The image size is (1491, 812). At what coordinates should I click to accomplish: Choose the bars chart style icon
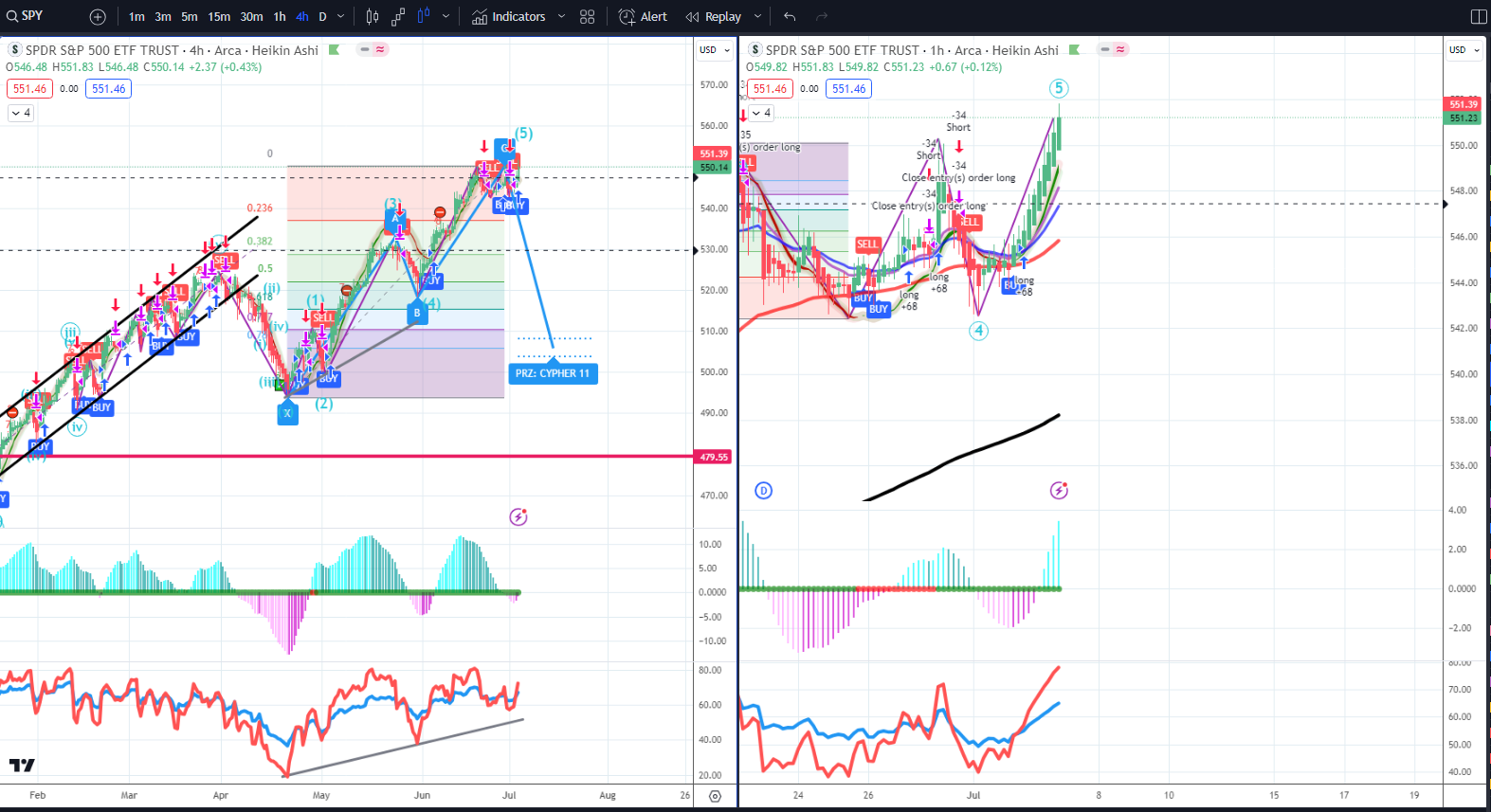(373, 17)
